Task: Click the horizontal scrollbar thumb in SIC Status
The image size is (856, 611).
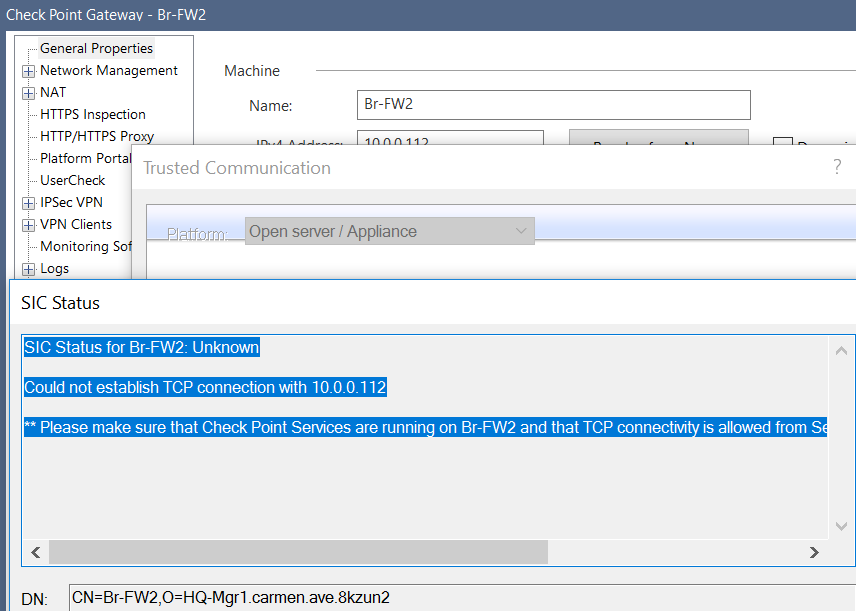Action: click(x=298, y=552)
